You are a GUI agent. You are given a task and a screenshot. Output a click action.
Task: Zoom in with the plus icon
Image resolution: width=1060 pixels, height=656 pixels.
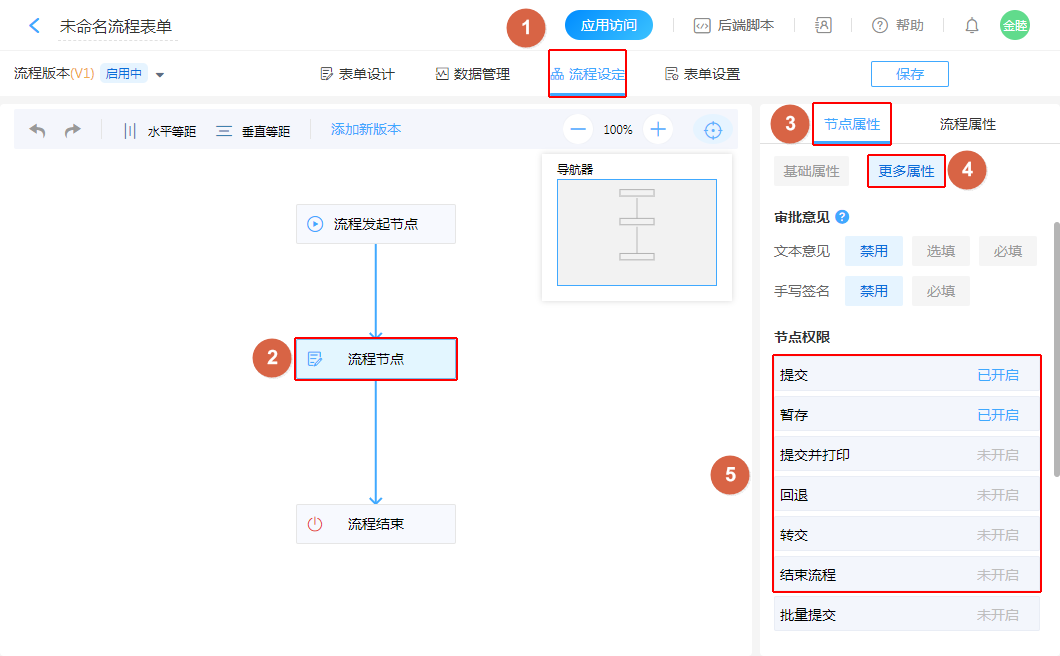tap(657, 130)
